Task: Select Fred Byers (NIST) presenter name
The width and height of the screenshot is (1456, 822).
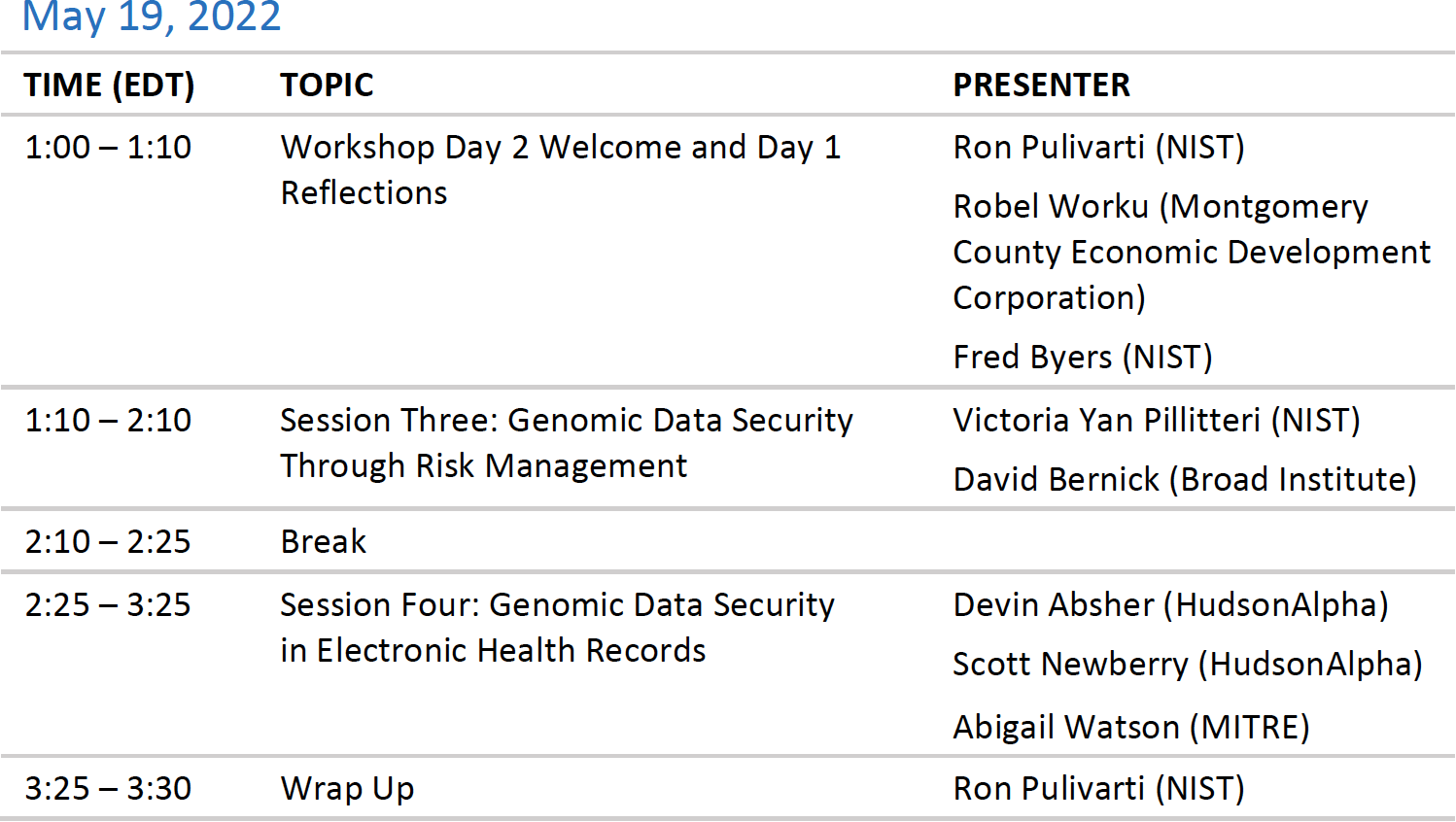Action: pyautogui.click(x=1083, y=358)
